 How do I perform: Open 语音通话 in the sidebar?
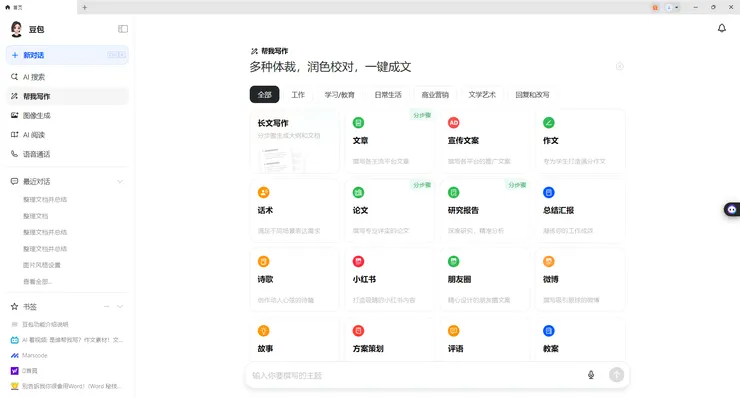pos(67,154)
